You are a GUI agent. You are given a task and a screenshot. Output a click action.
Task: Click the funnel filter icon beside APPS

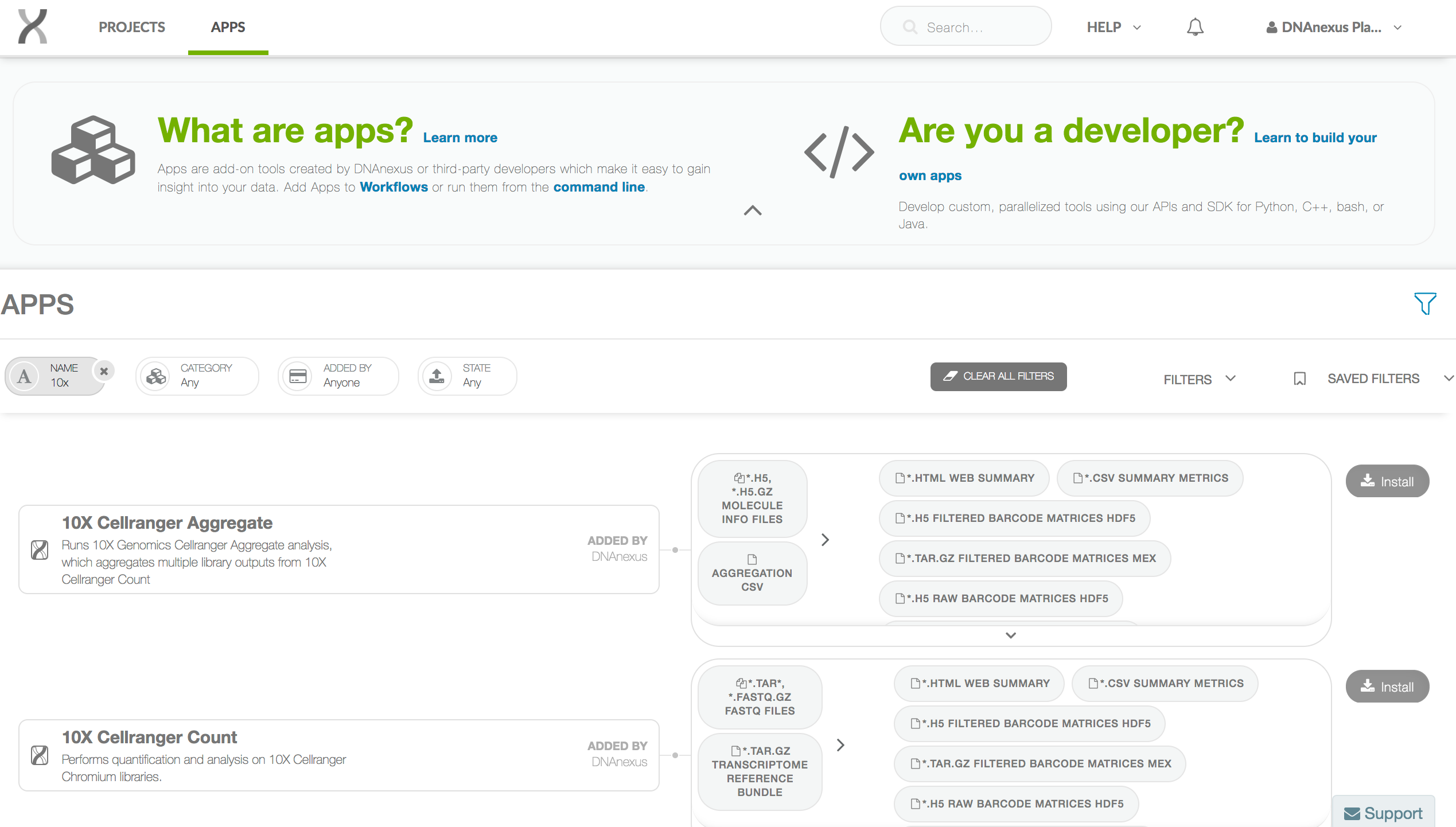pyautogui.click(x=1425, y=303)
